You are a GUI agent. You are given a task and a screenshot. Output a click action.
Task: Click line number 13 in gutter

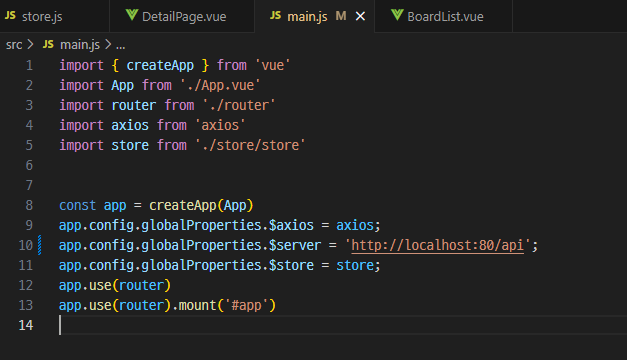pyautogui.click(x=26, y=305)
